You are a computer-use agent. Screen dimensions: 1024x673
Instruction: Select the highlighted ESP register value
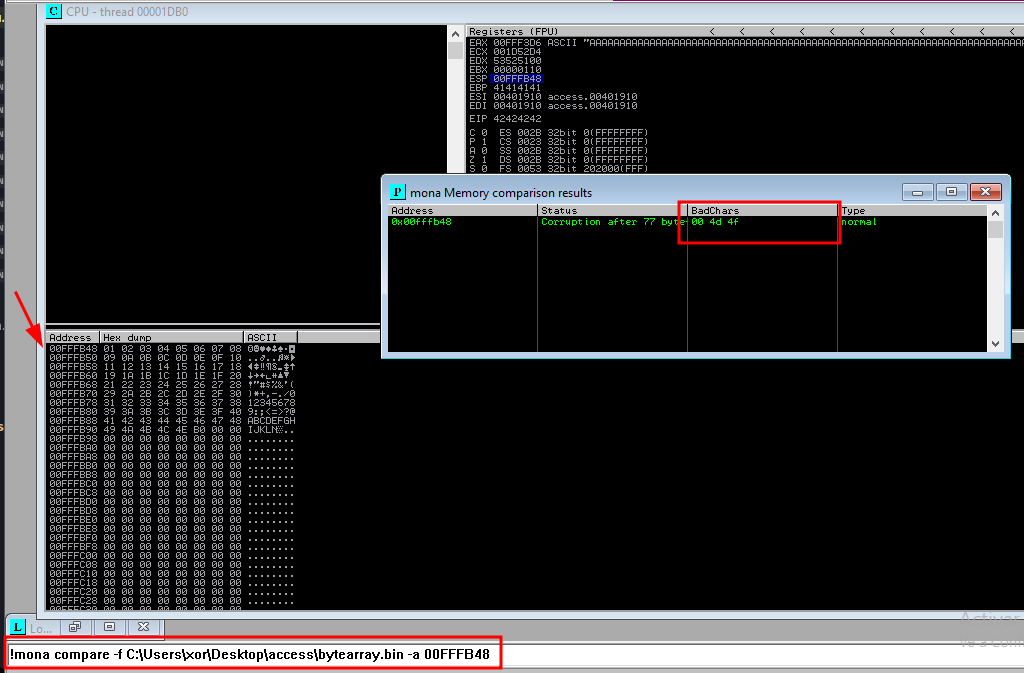(x=517, y=78)
